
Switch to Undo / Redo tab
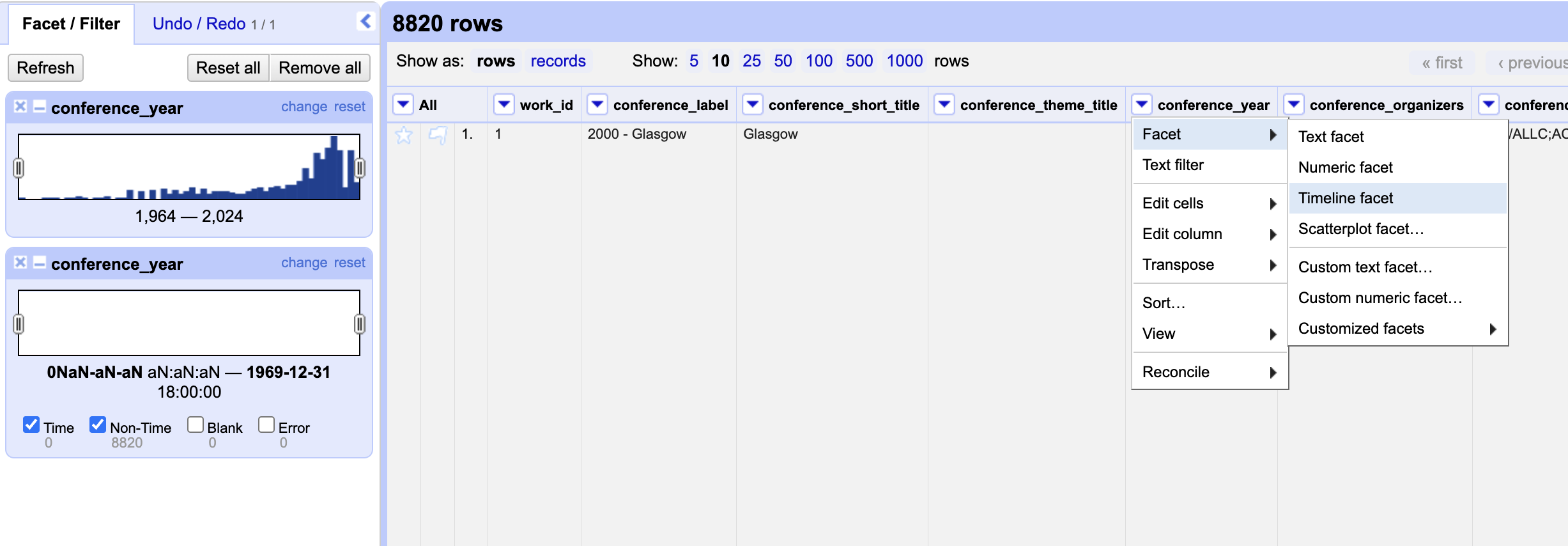[199, 24]
